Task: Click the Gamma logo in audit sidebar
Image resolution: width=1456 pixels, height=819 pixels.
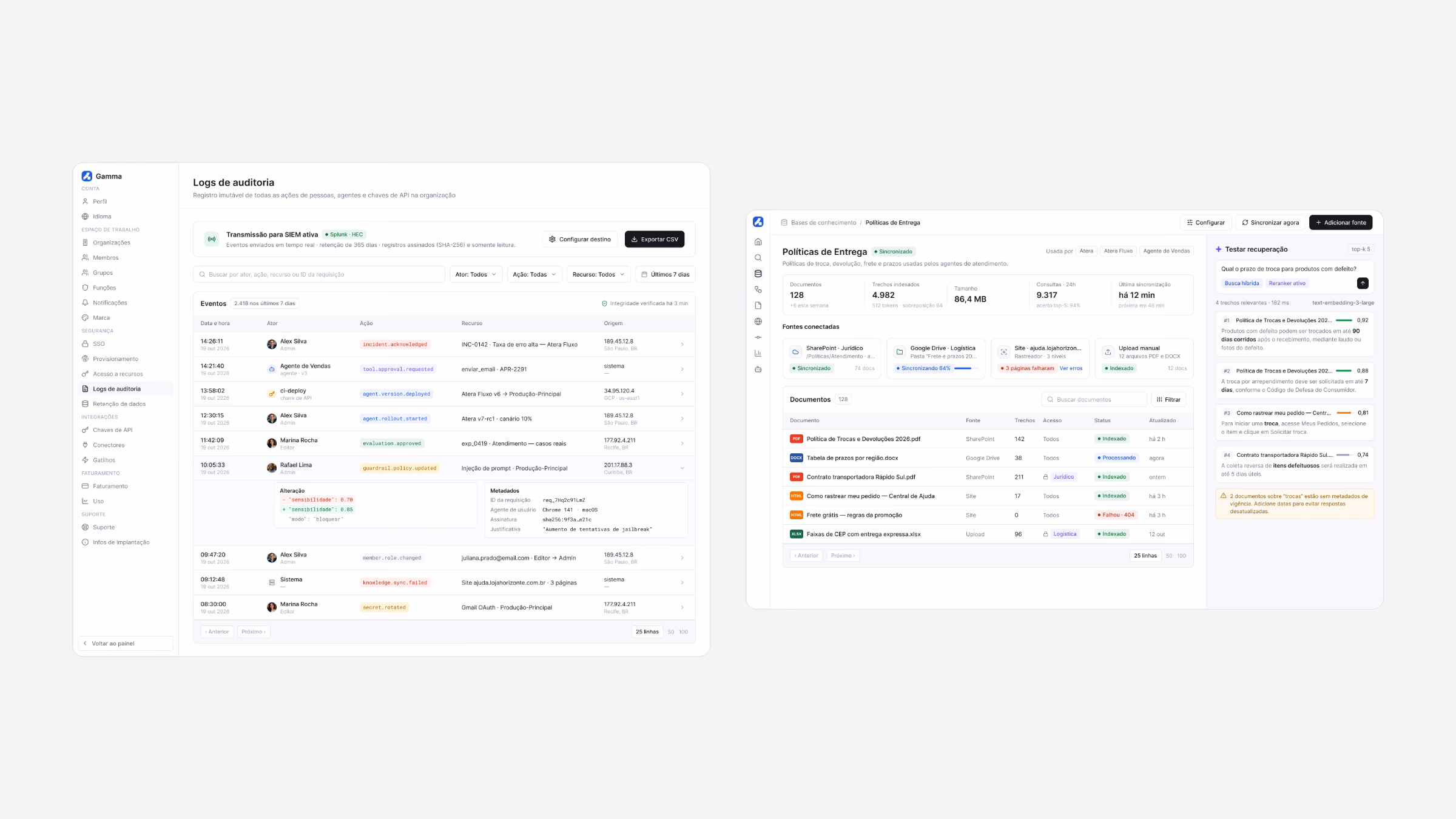Action: 87,176
